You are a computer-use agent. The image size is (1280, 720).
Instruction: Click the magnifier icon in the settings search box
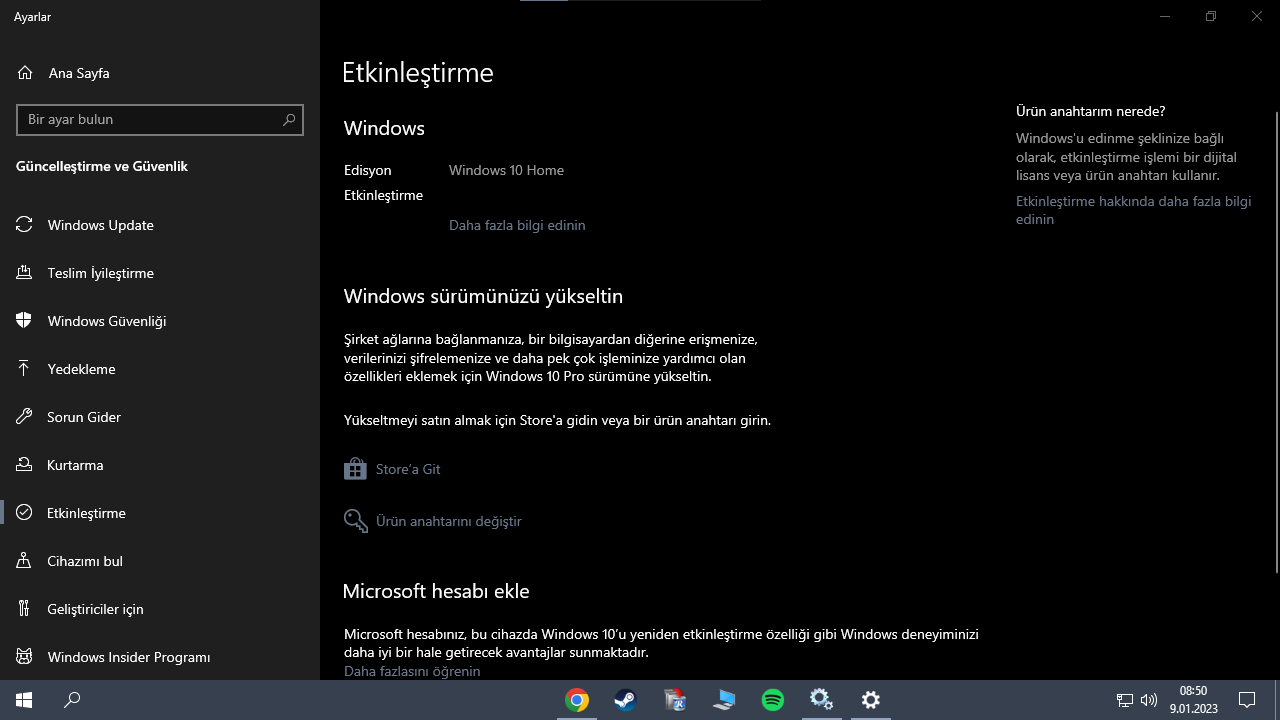pos(289,119)
